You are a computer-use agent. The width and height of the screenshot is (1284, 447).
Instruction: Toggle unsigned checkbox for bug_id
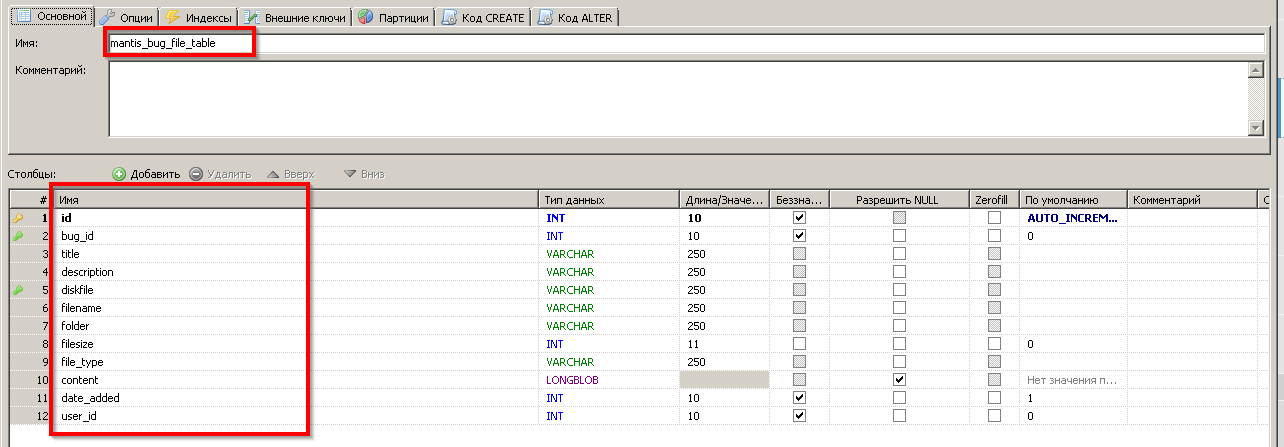[799, 235]
